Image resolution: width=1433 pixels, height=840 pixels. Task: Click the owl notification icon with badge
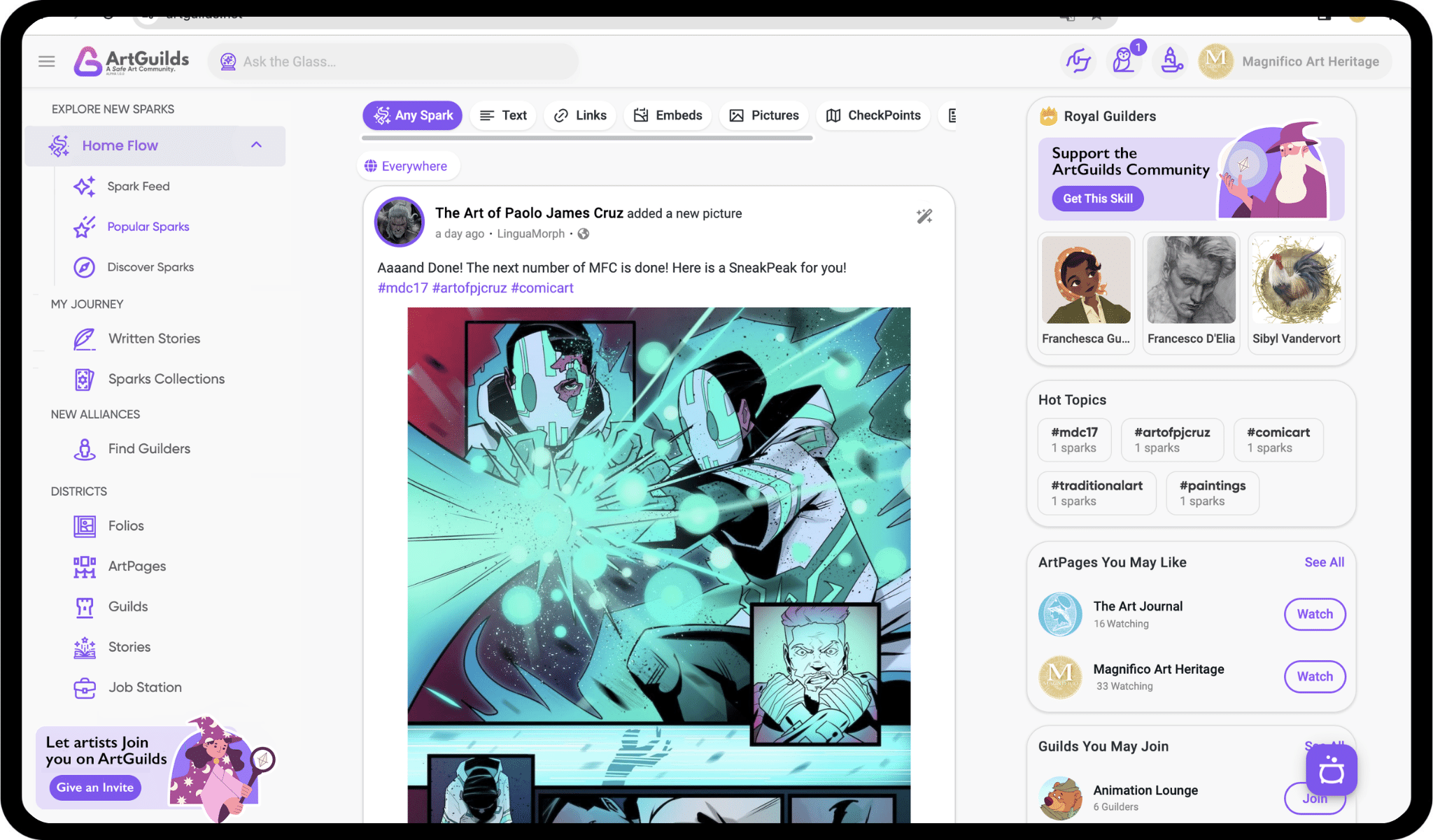pyautogui.click(x=1124, y=61)
